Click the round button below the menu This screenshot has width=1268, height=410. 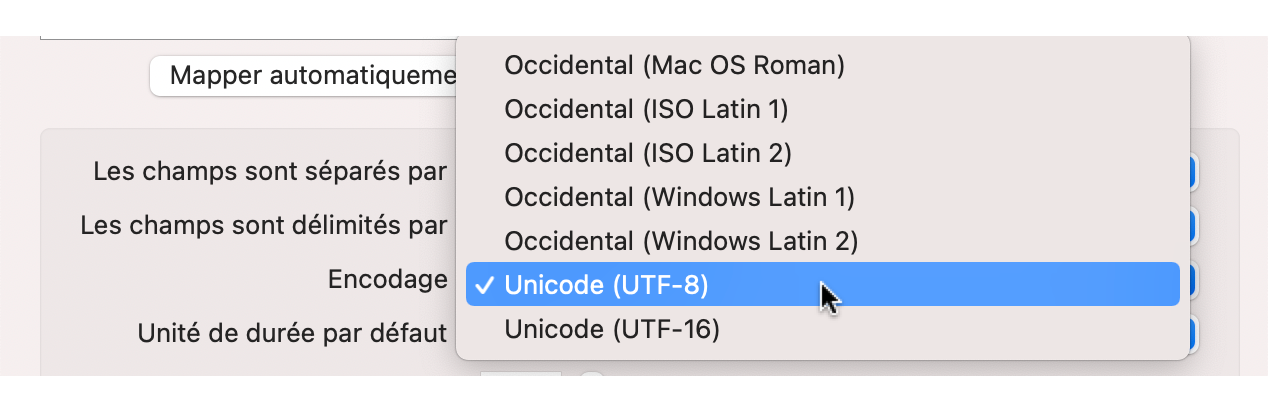coord(592,373)
